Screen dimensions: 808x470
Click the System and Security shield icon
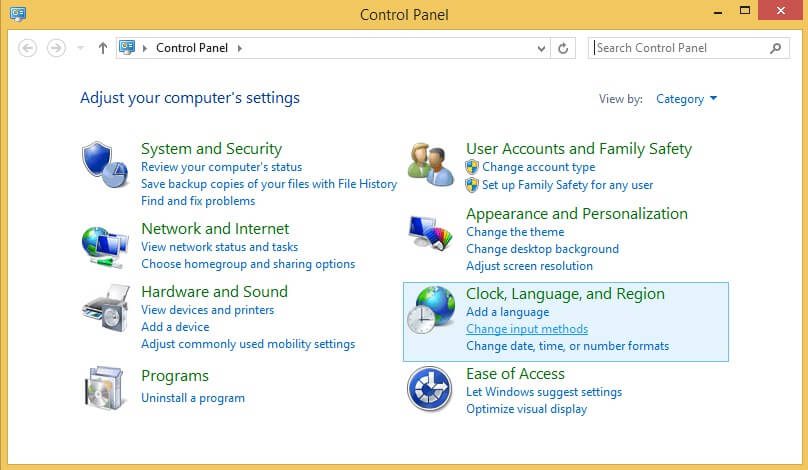click(104, 163)
